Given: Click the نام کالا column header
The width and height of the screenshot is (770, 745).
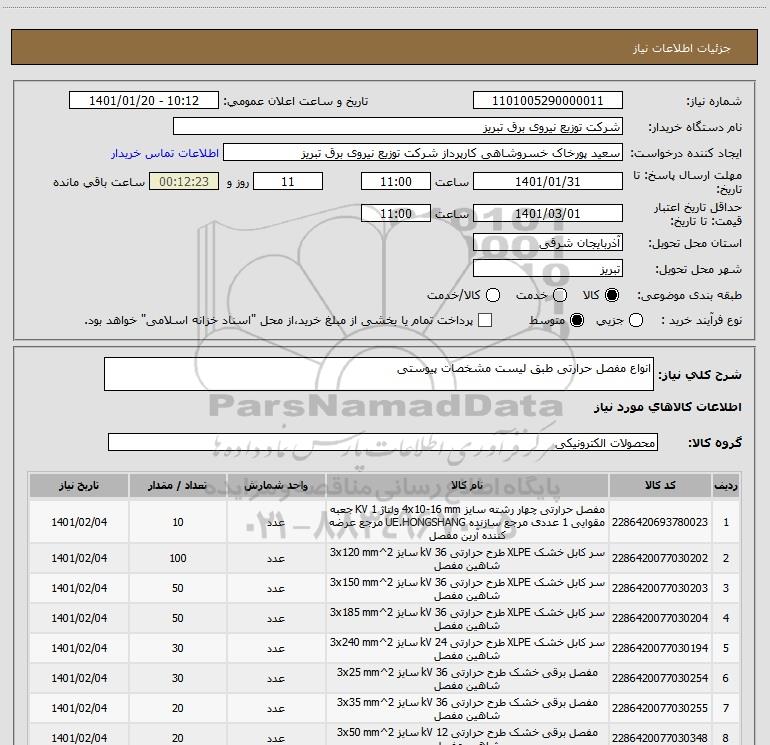Looking at the screenshot, I should pyautogui.click(x=467, y=485).
